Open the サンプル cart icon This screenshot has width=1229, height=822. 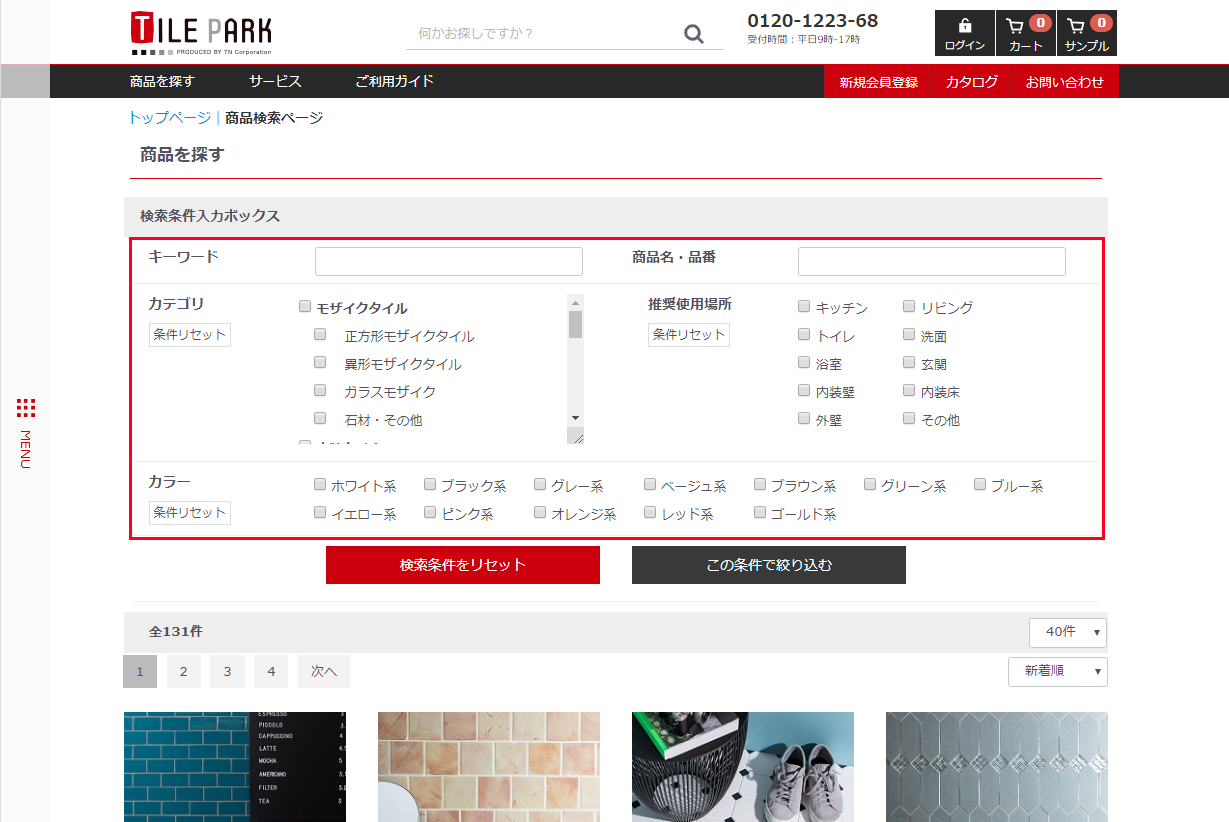(x=1087, y=33)
